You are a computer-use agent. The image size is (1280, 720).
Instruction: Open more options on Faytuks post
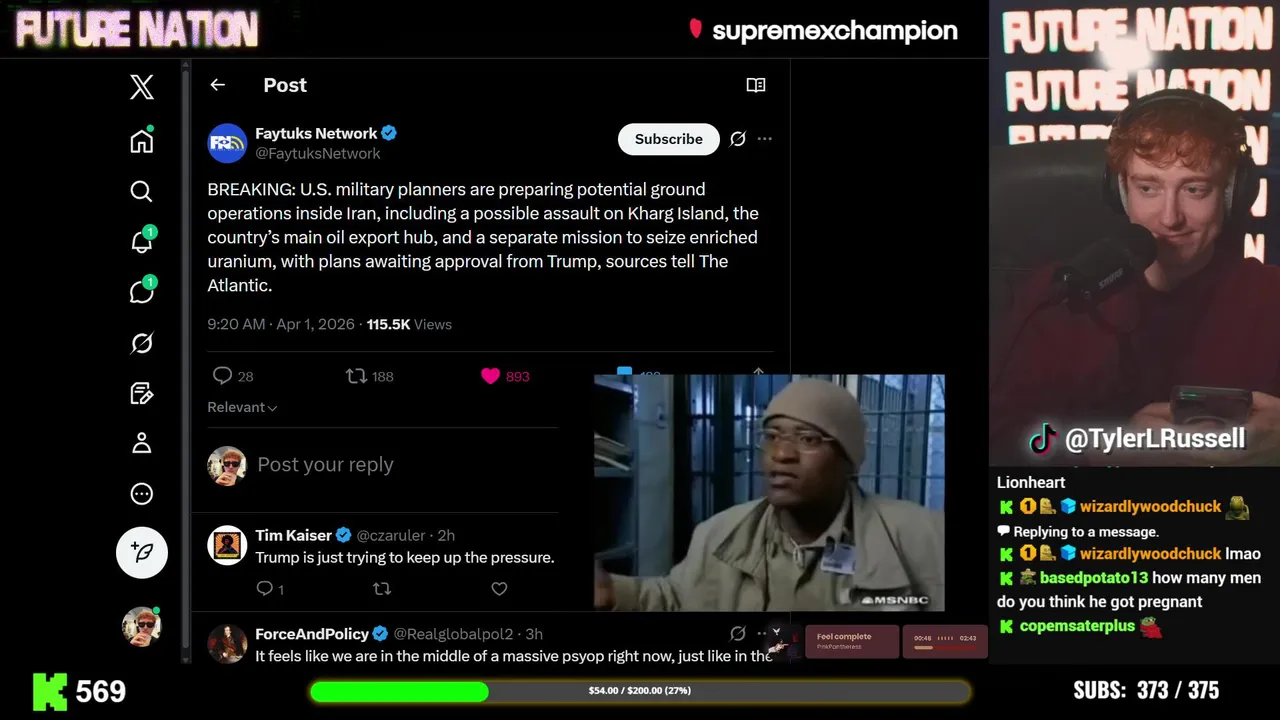(765, 139)
